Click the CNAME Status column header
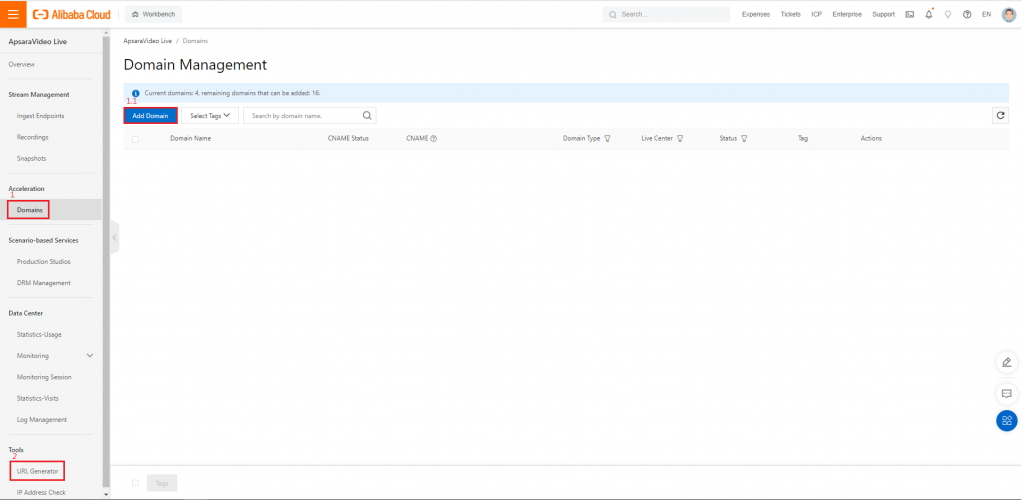This screenshot has width=1024, height=500. pyautogui.click(x=348, y=138)
